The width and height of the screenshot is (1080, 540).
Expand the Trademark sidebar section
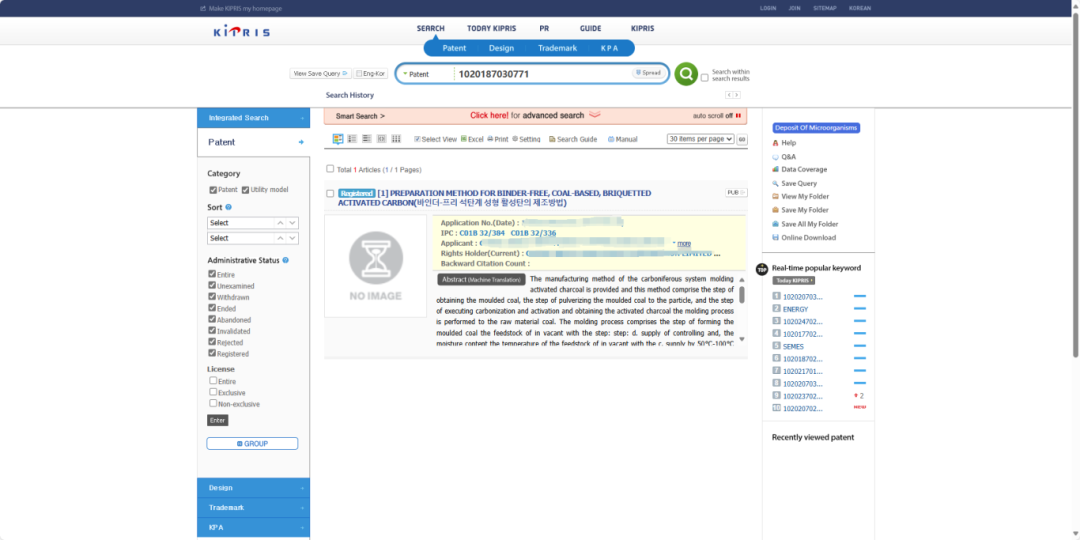click(x=253, y=508)
